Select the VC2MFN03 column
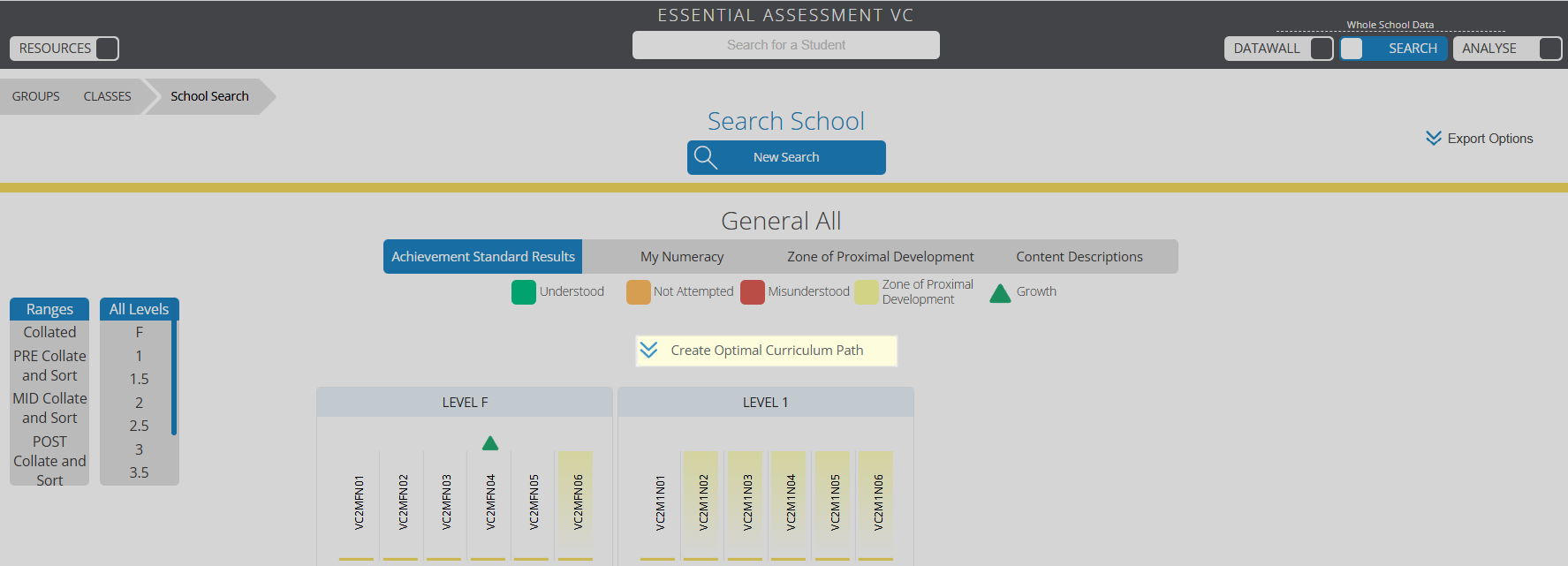Image resolution: width=1568 pixels, height=566 pixels. [x=444, y=504]
